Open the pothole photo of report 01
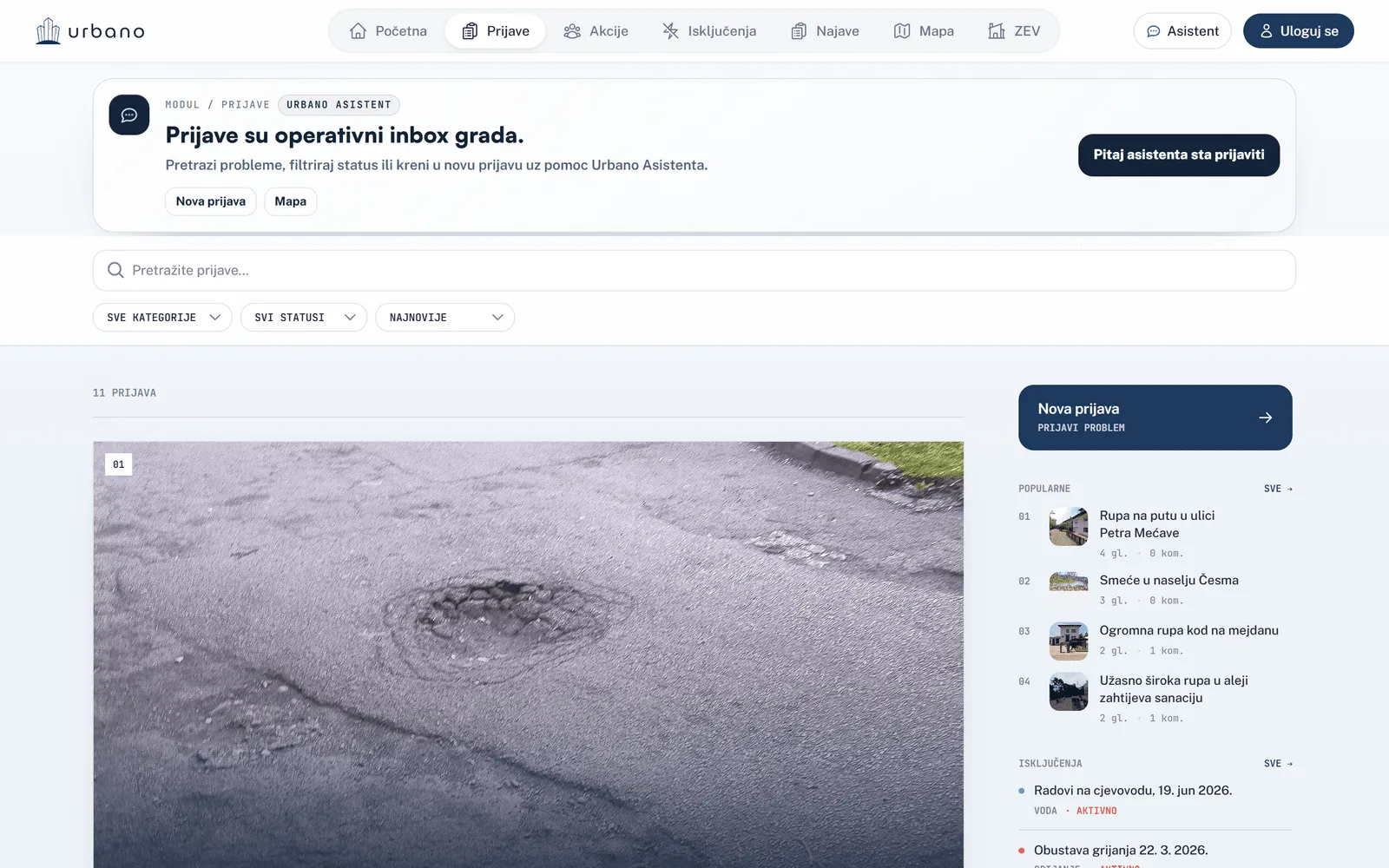This screenshot has height=868, width=1389. pyautogui.click(x=529, y=654)
